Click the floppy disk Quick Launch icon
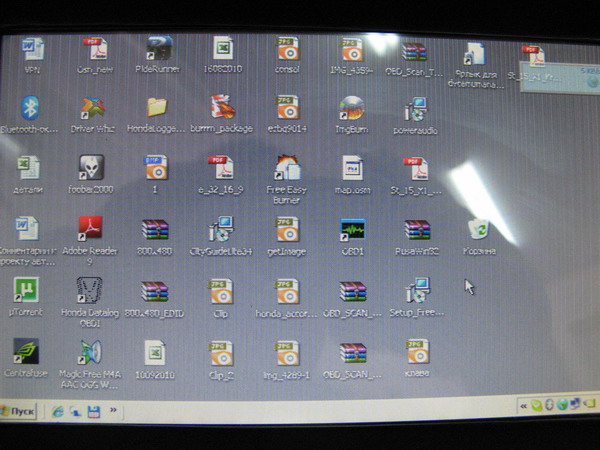This screenshot has width=600, height=450. click(x=94, y=412)
